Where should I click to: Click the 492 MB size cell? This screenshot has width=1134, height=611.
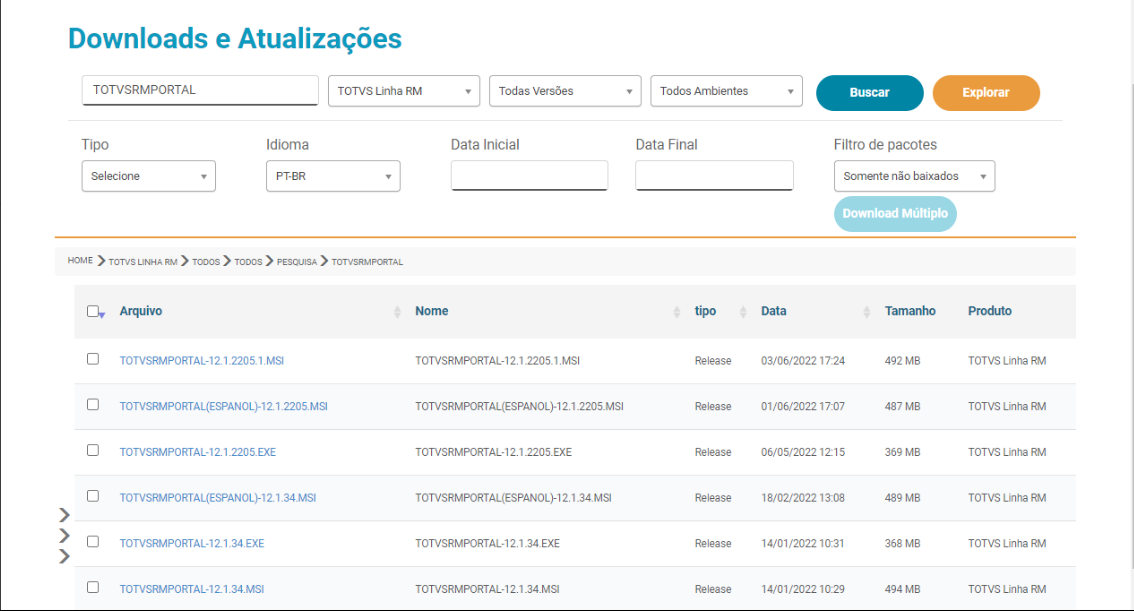click(902, 361)
